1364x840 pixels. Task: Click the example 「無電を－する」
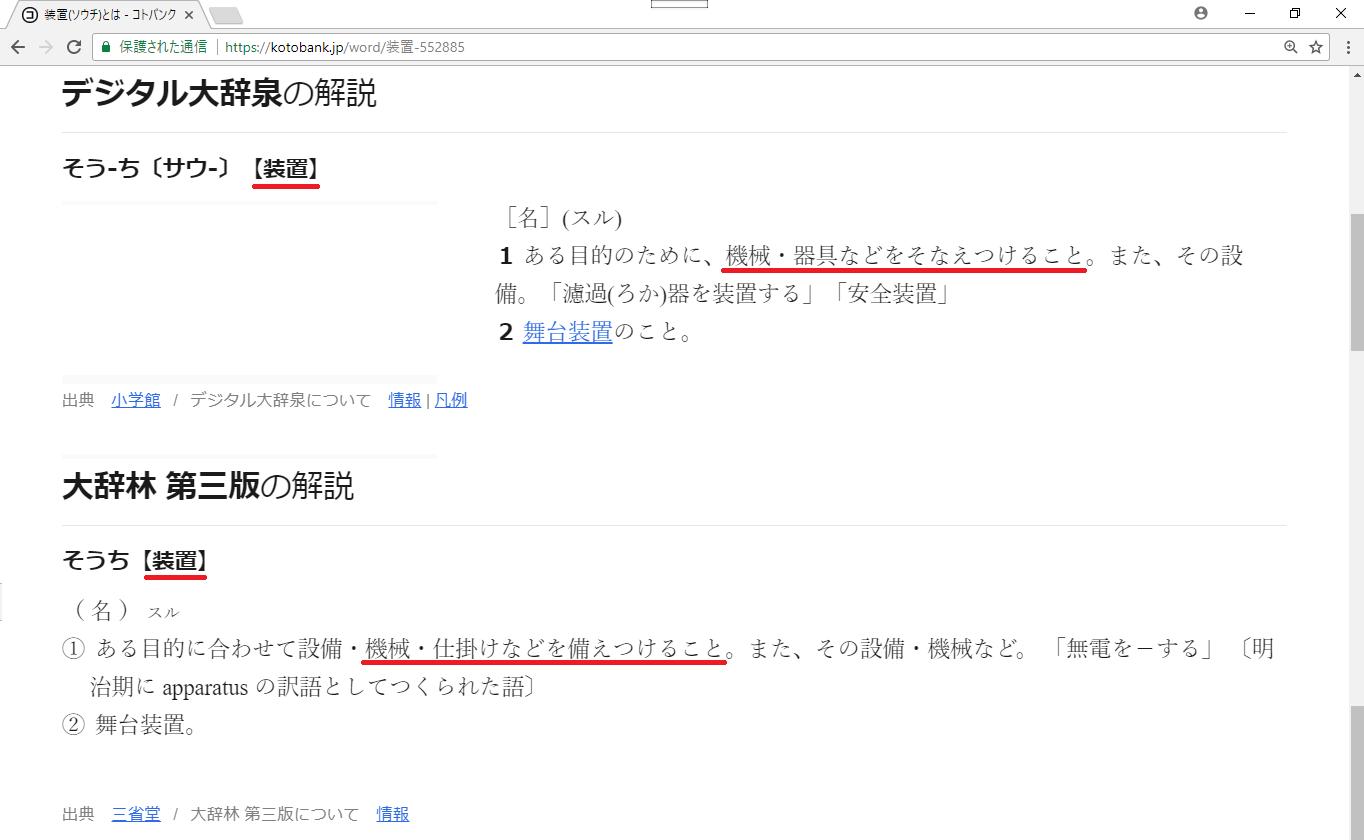pyautogui.click(x=1133, y=649)
